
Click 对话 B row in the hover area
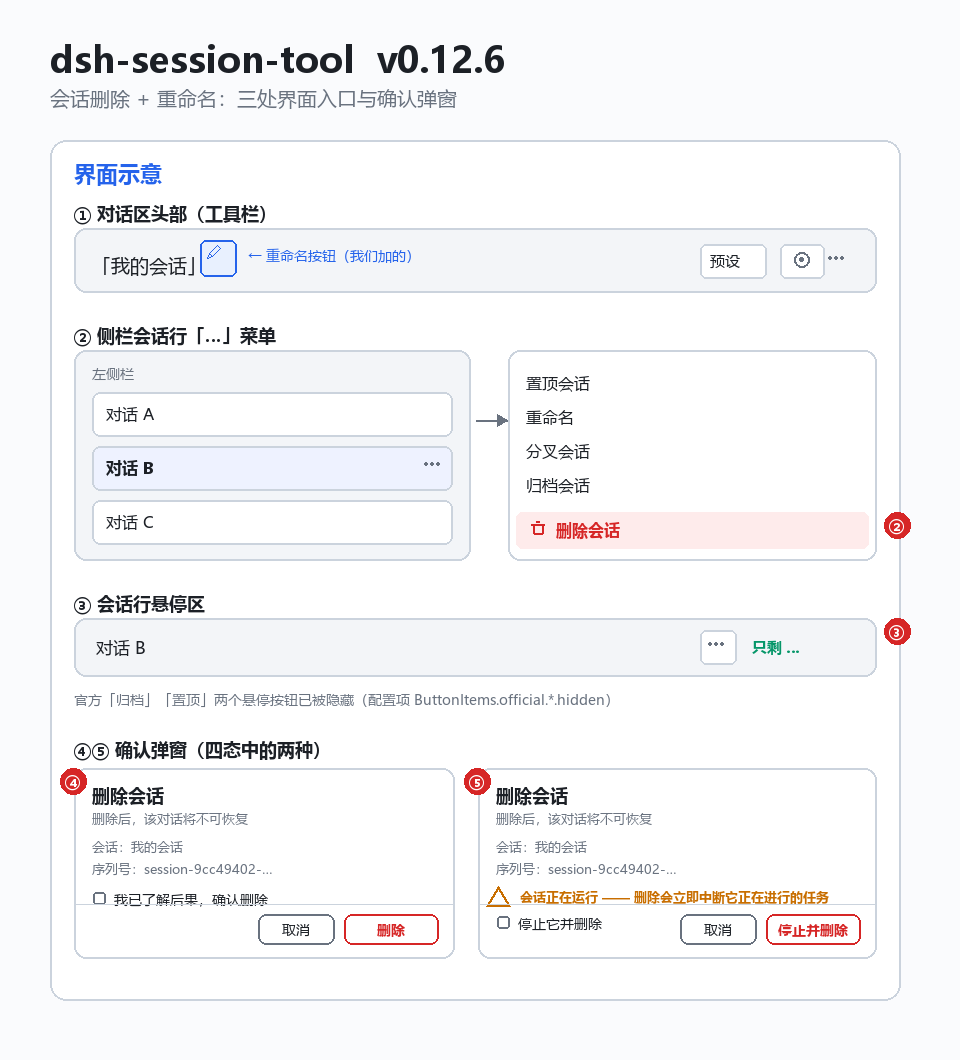pos(475,648)
